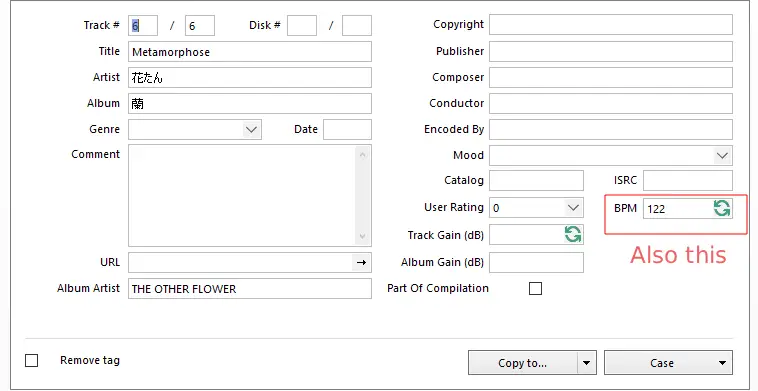This screenshot has width=758, height=391.
Task: Edit the Album Artist THE OTHER FLOWER
Action: click(250, 289)
